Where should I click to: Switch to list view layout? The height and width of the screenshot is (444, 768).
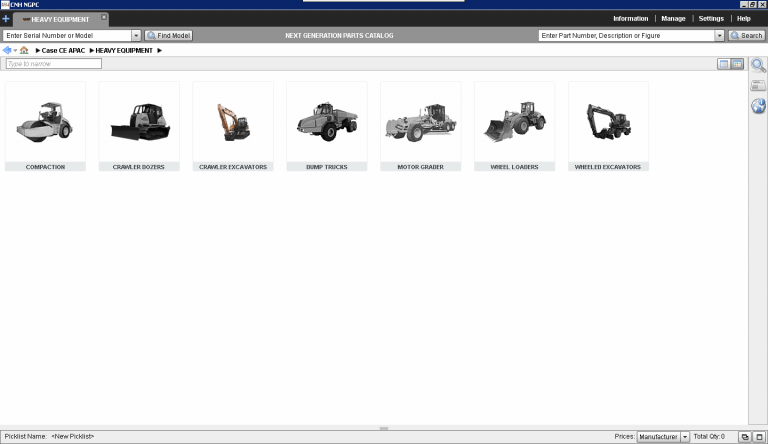[x=723, y=64]
